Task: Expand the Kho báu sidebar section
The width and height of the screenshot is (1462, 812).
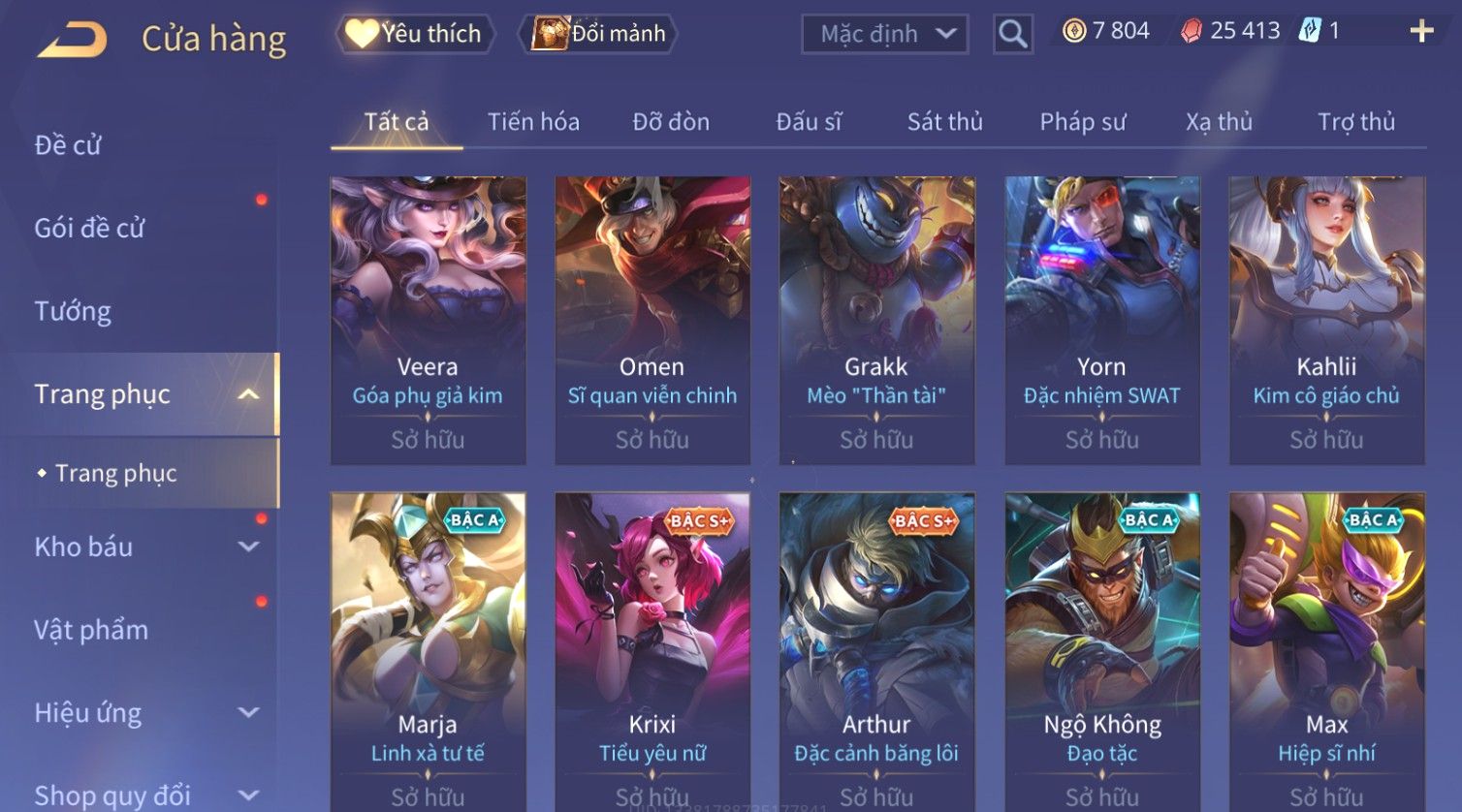Action: 248,547
